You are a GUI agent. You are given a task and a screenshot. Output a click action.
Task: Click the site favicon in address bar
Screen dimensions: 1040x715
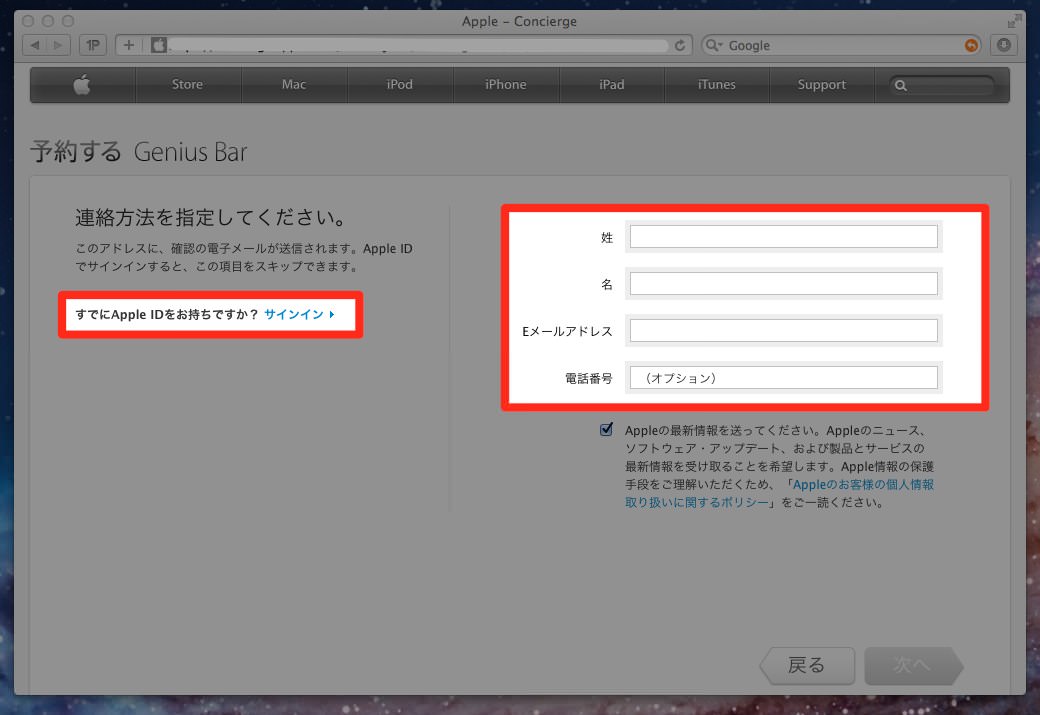(159, 45)
